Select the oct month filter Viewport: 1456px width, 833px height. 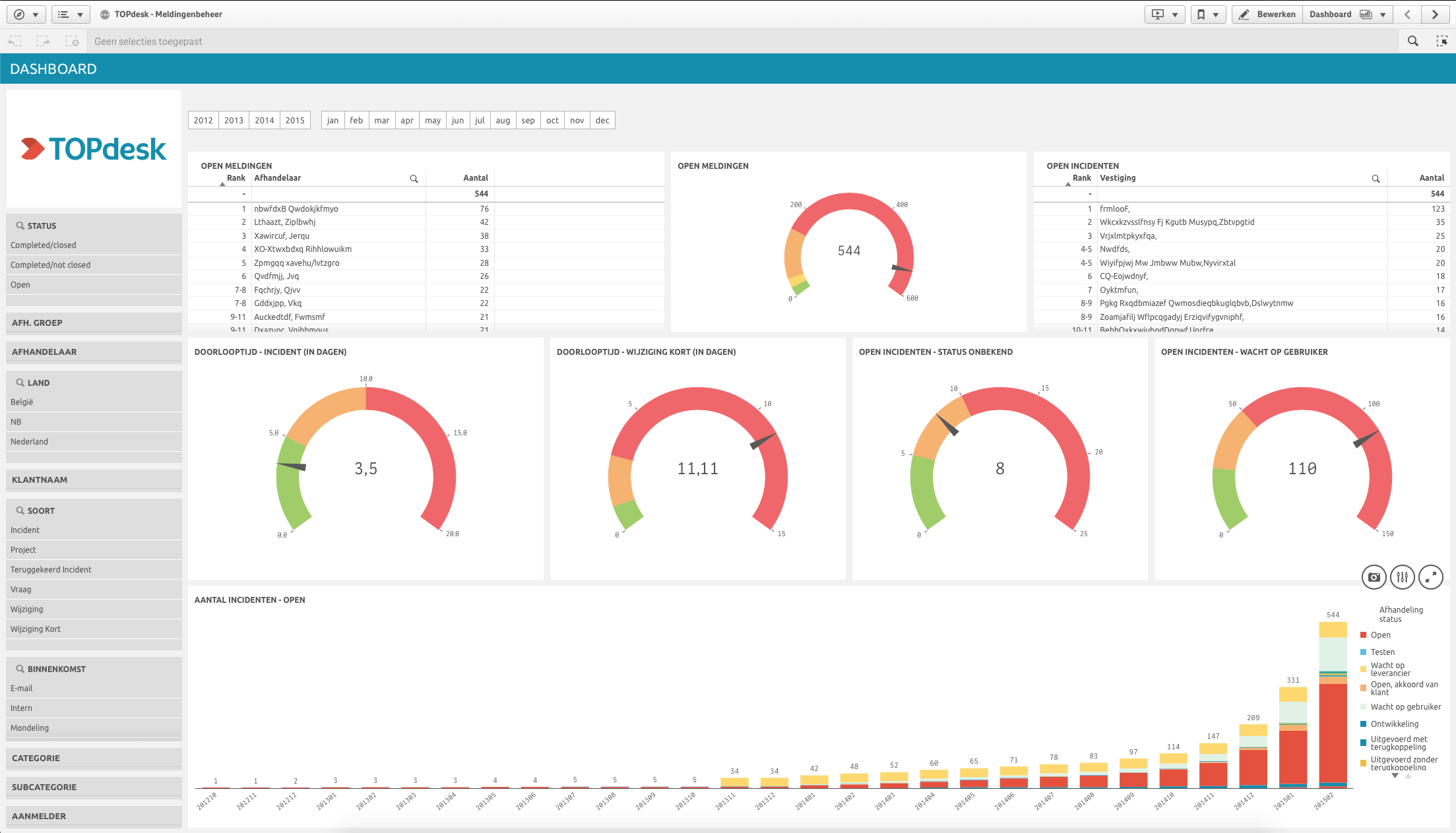click(x=552, y=120)
